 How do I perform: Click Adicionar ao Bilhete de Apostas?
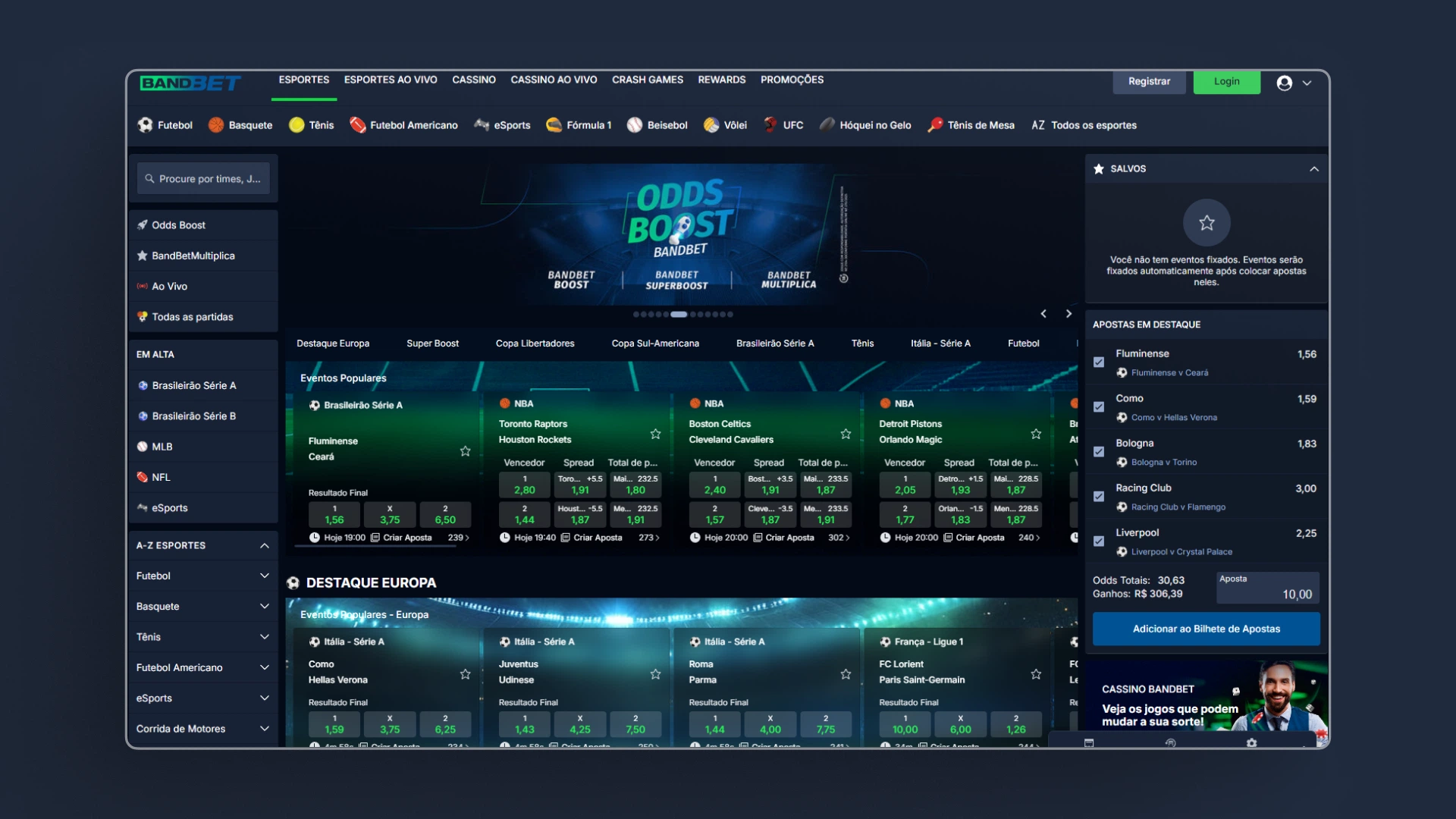coord(1206,629)
